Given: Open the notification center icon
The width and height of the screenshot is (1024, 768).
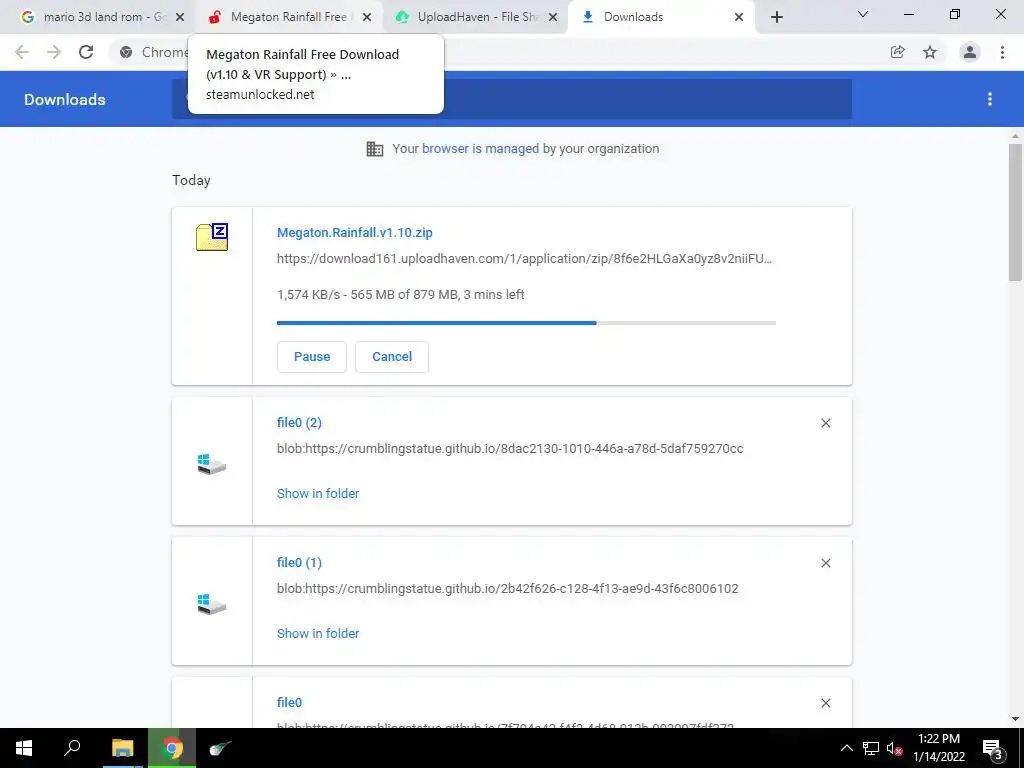Looking at the screenshot, I should (x=993, y=748).
